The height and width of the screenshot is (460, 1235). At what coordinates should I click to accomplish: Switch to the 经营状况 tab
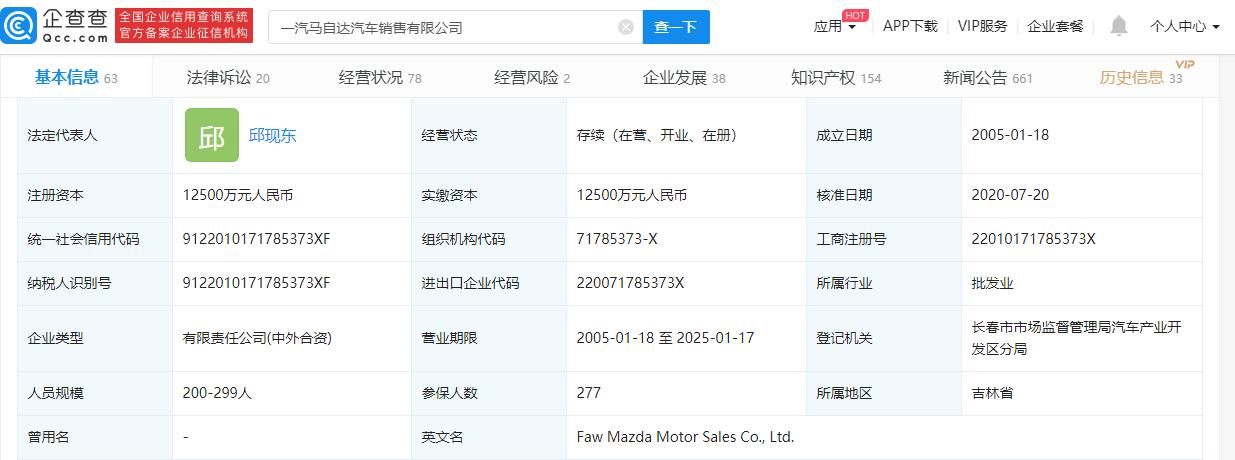380,77
